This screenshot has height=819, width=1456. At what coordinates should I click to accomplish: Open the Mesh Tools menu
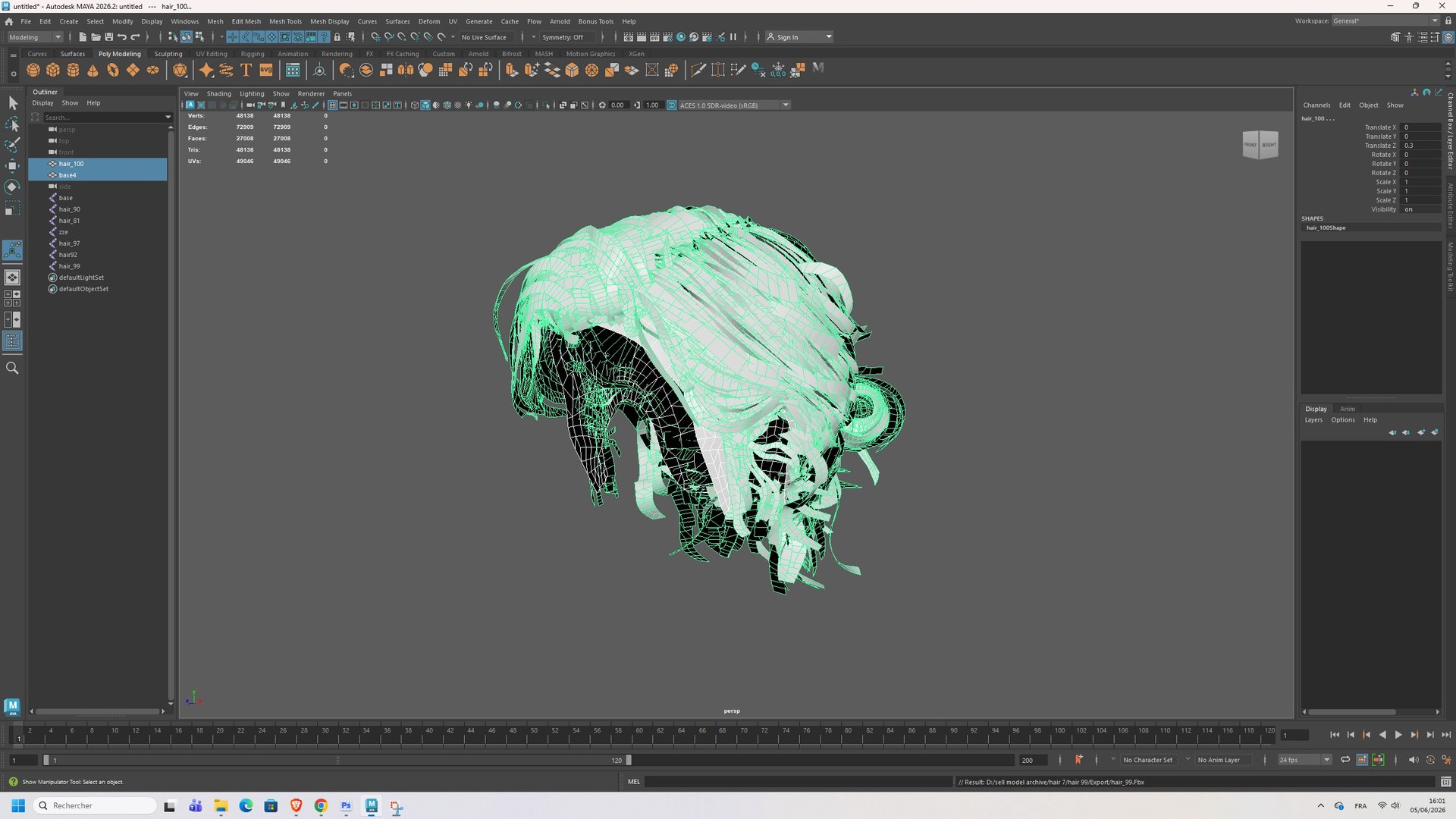point(285,21)
